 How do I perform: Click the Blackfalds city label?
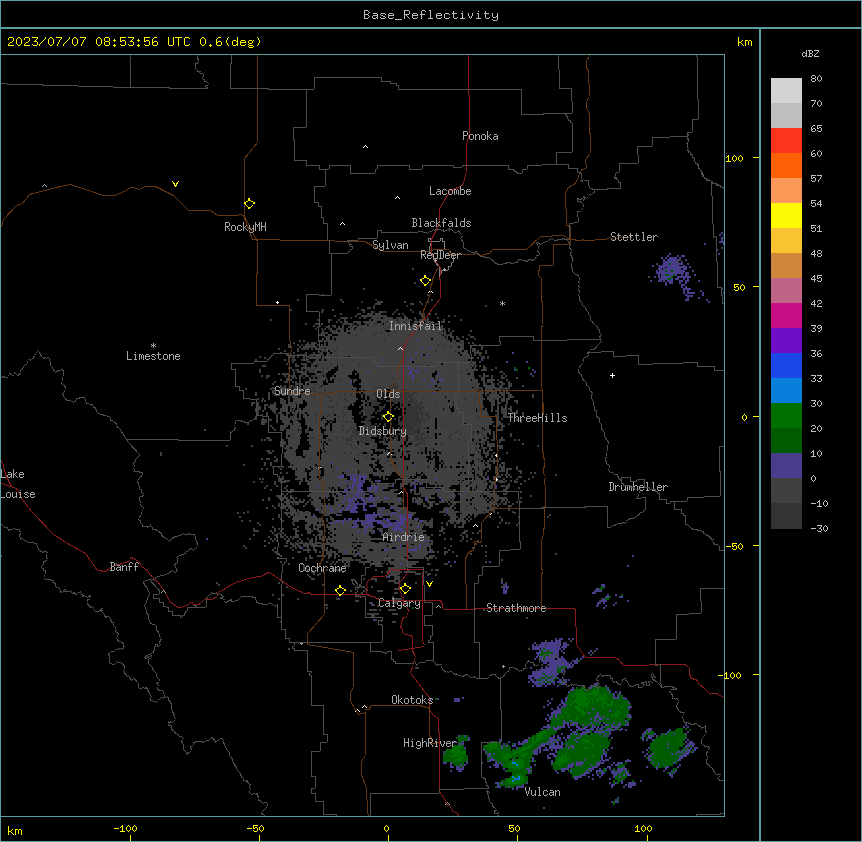tap(441, 223)
